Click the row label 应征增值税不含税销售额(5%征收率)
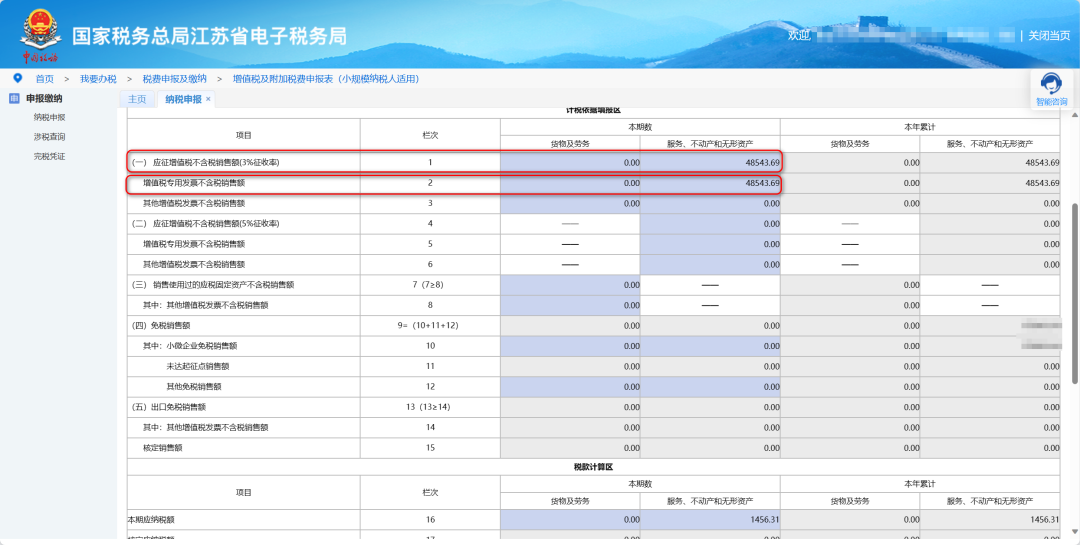The height and width of the screenshot is (545, 1080). coord(205,224)
